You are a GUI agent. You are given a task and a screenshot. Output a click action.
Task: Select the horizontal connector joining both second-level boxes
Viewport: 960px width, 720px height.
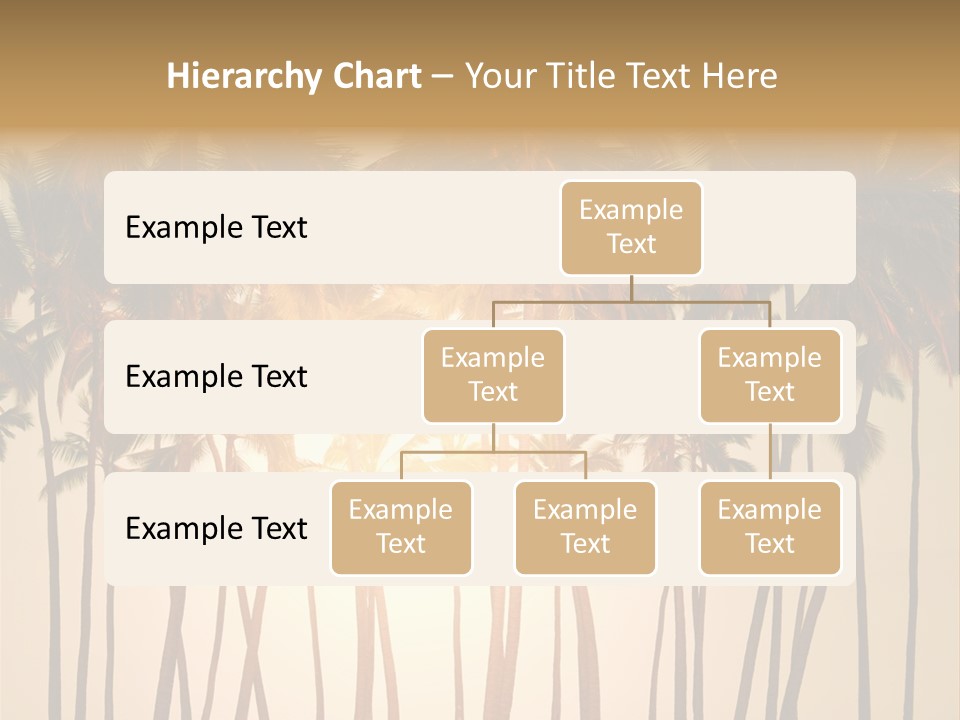(631, 301)
